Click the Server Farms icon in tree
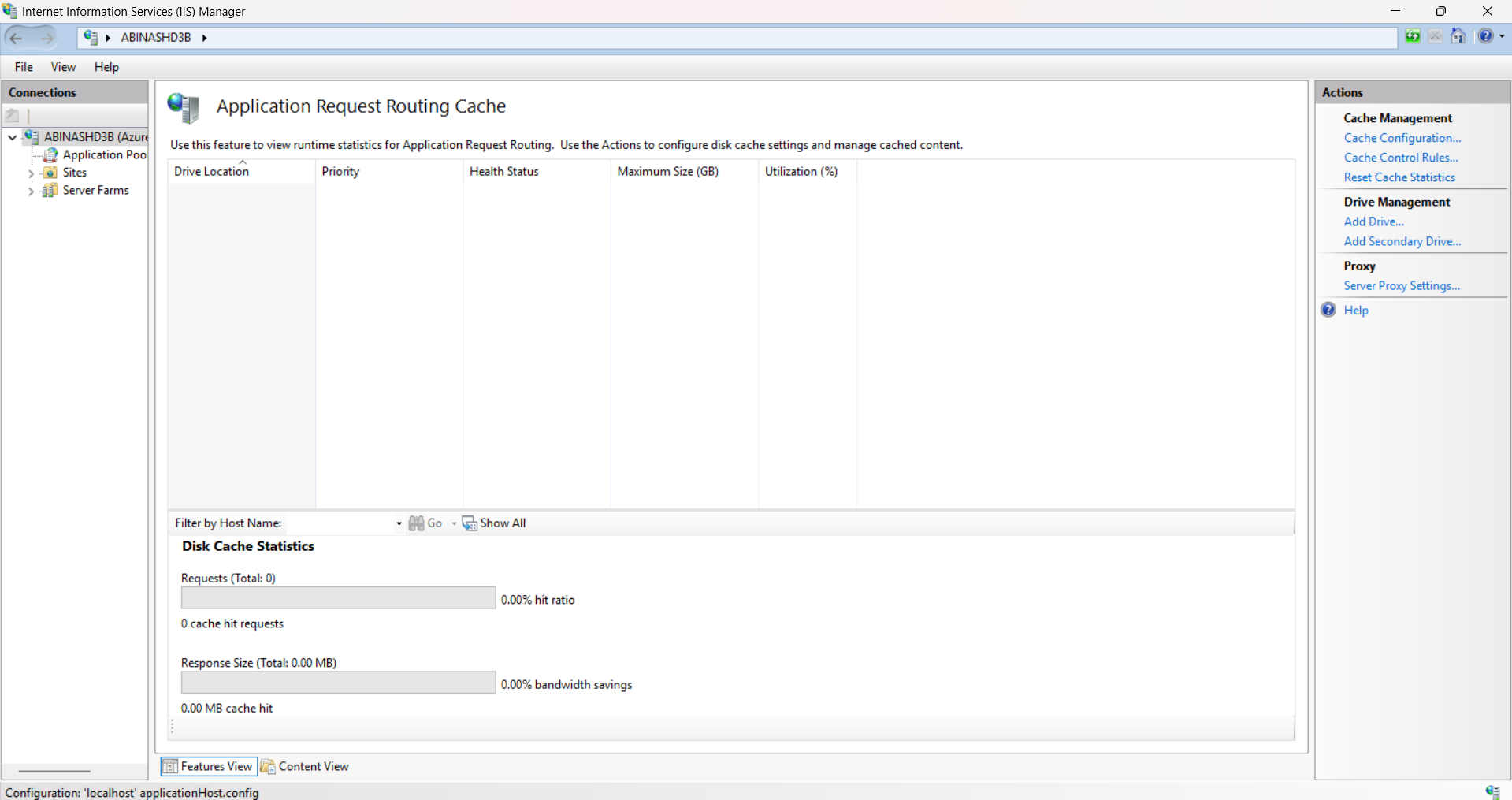This screenshot has height=800, width=1512. (50, 190)
